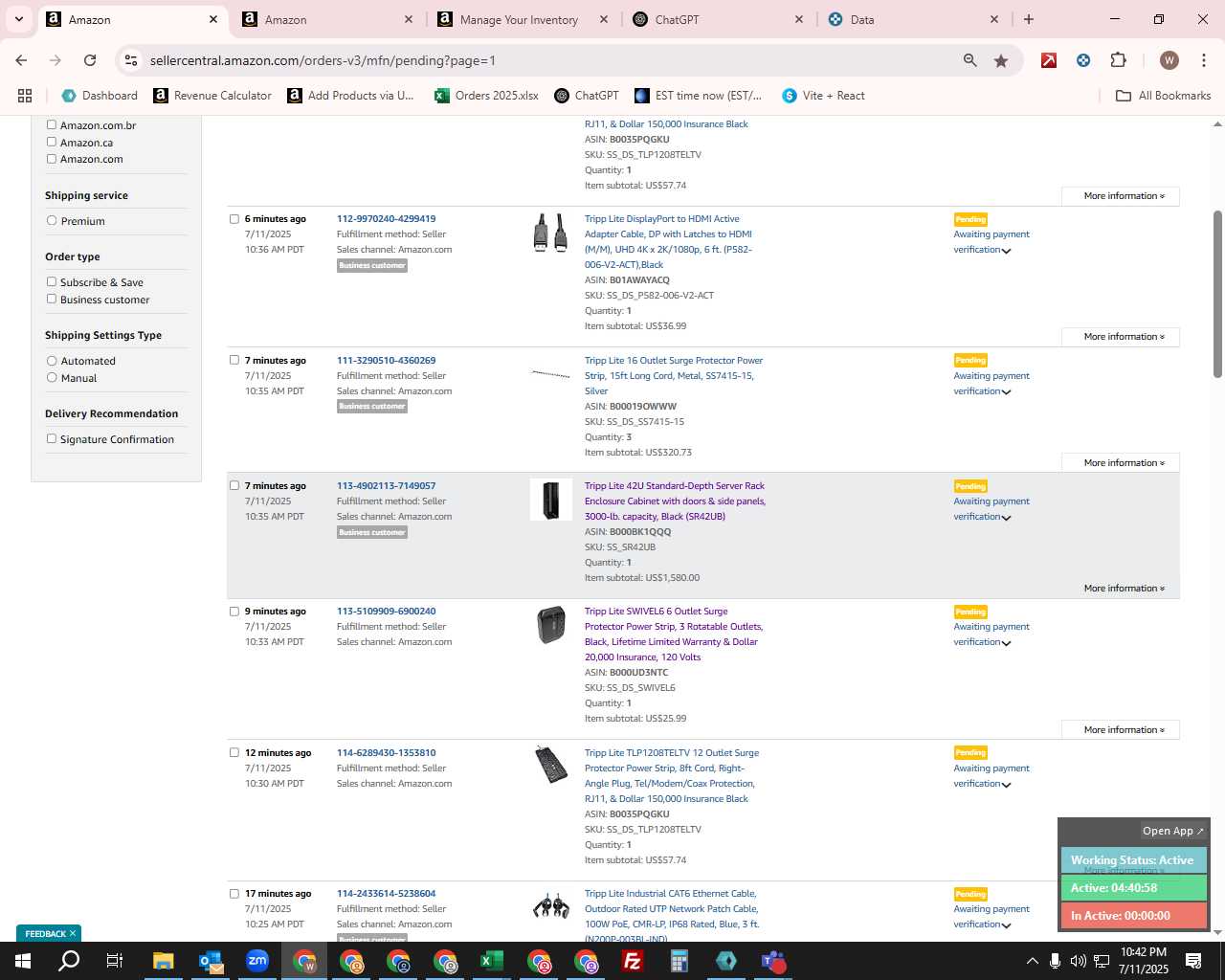Click the browser back arrow
Screen dimensions: 1225x980
[x=21, y=60]
